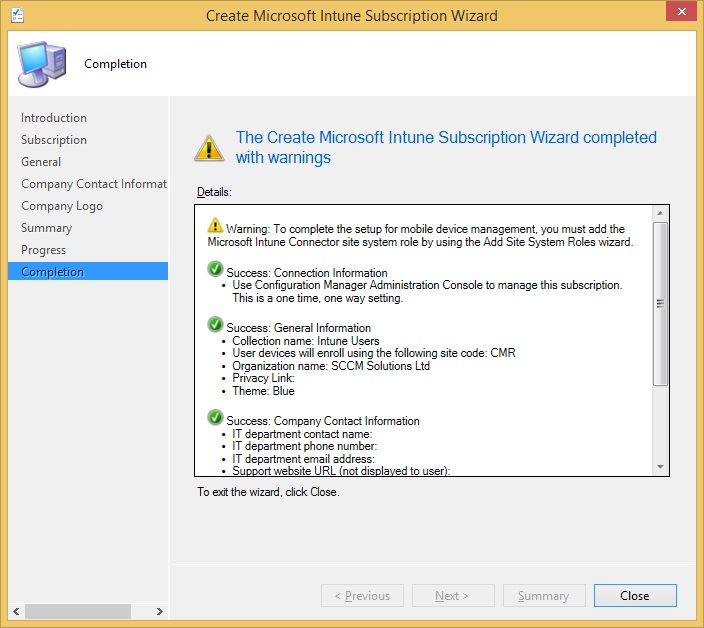The image size is (704, 628).
Task: Select Company Contact Information step
Action: pos(93,184)
